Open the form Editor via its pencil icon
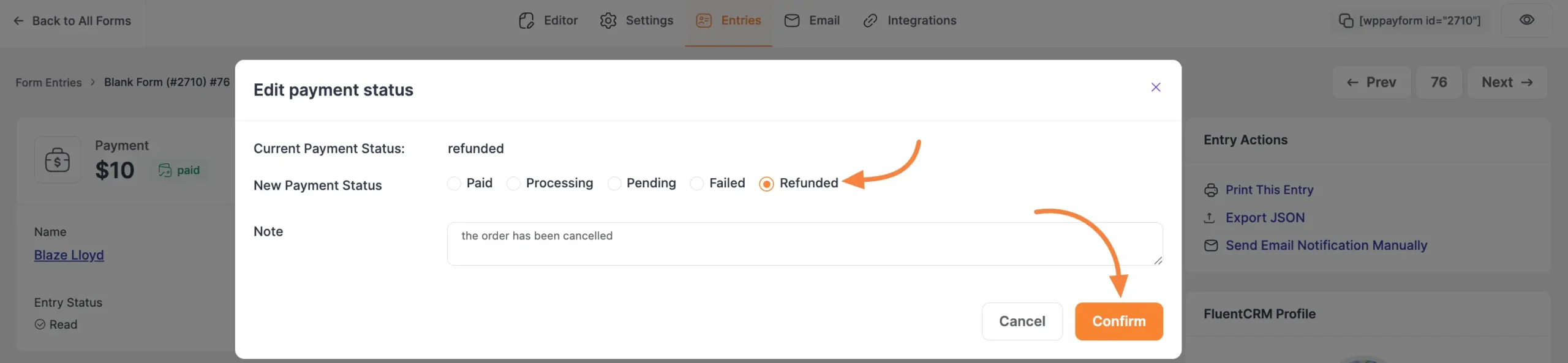 (527, 20)
